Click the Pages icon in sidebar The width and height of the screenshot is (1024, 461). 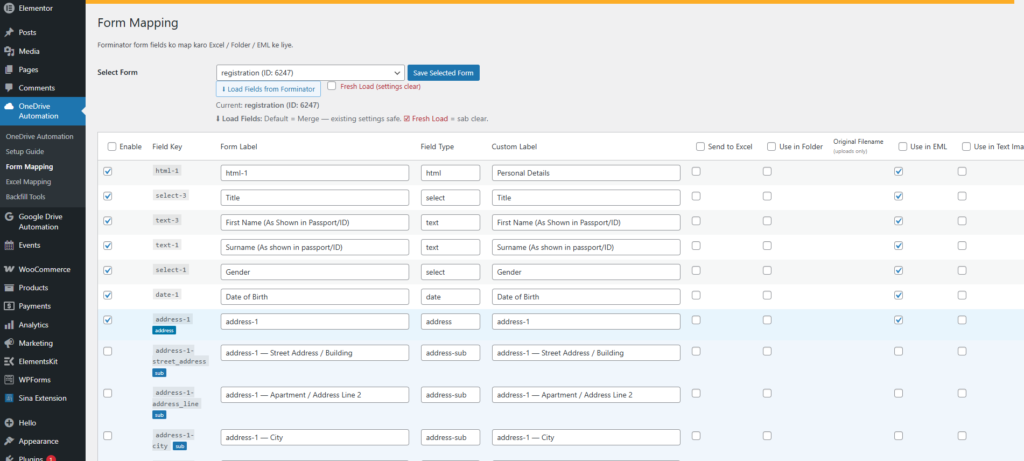click(9, 69)
